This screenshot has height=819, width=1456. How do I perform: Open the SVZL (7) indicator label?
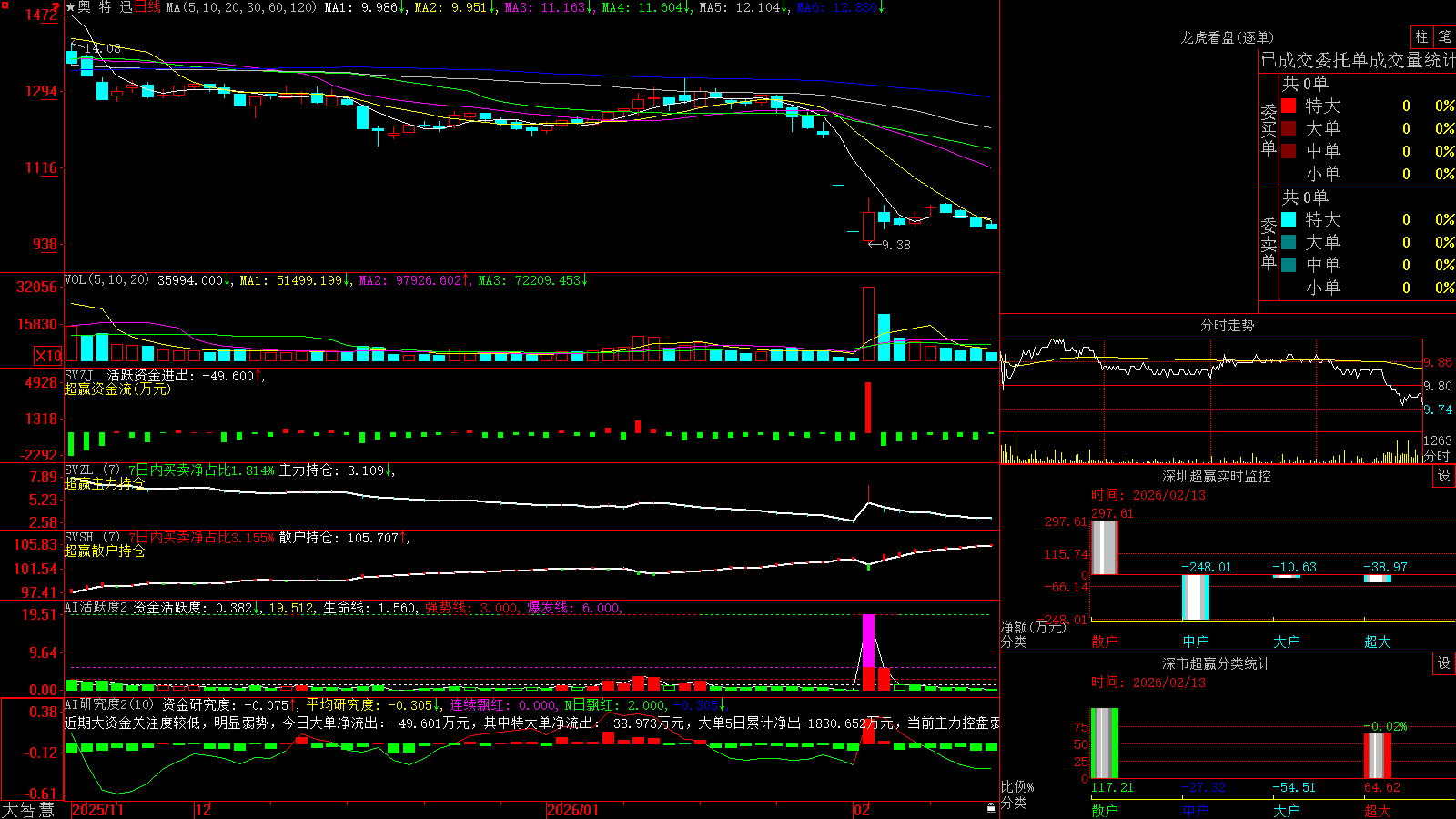coord(92,470)
